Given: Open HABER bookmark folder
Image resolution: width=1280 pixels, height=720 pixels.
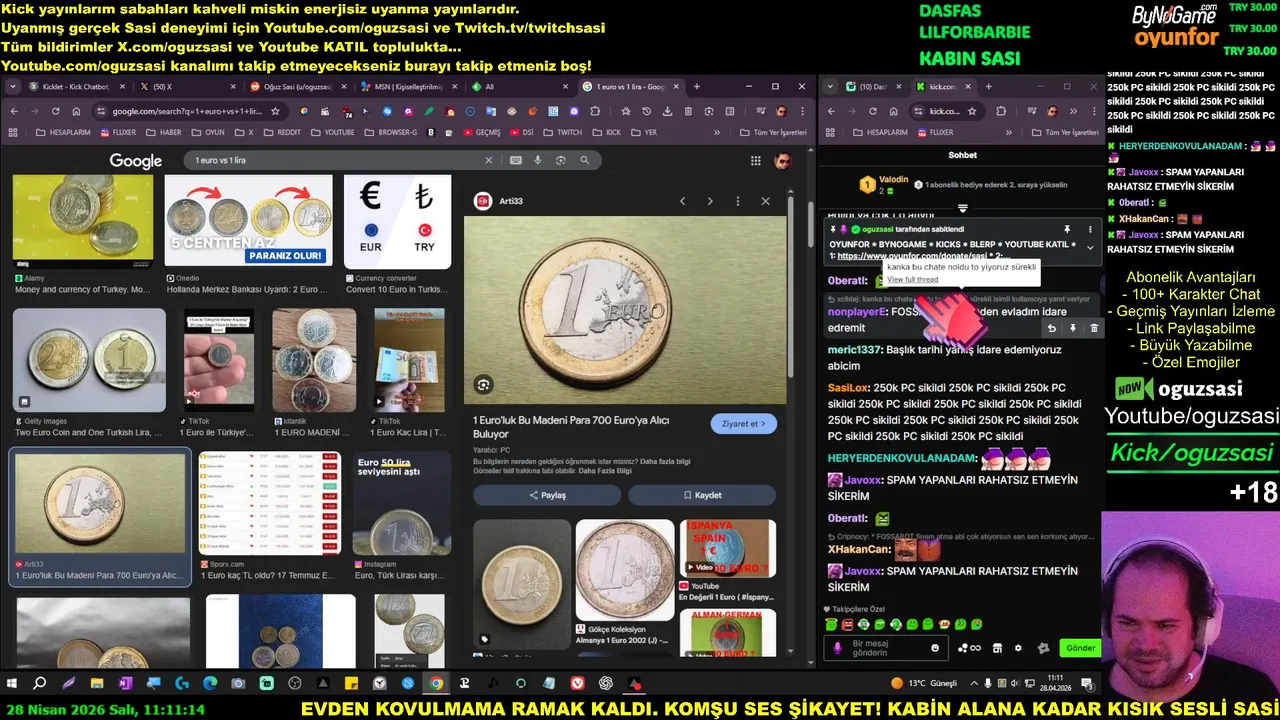Looking at the screenshot, I should 164,132.
